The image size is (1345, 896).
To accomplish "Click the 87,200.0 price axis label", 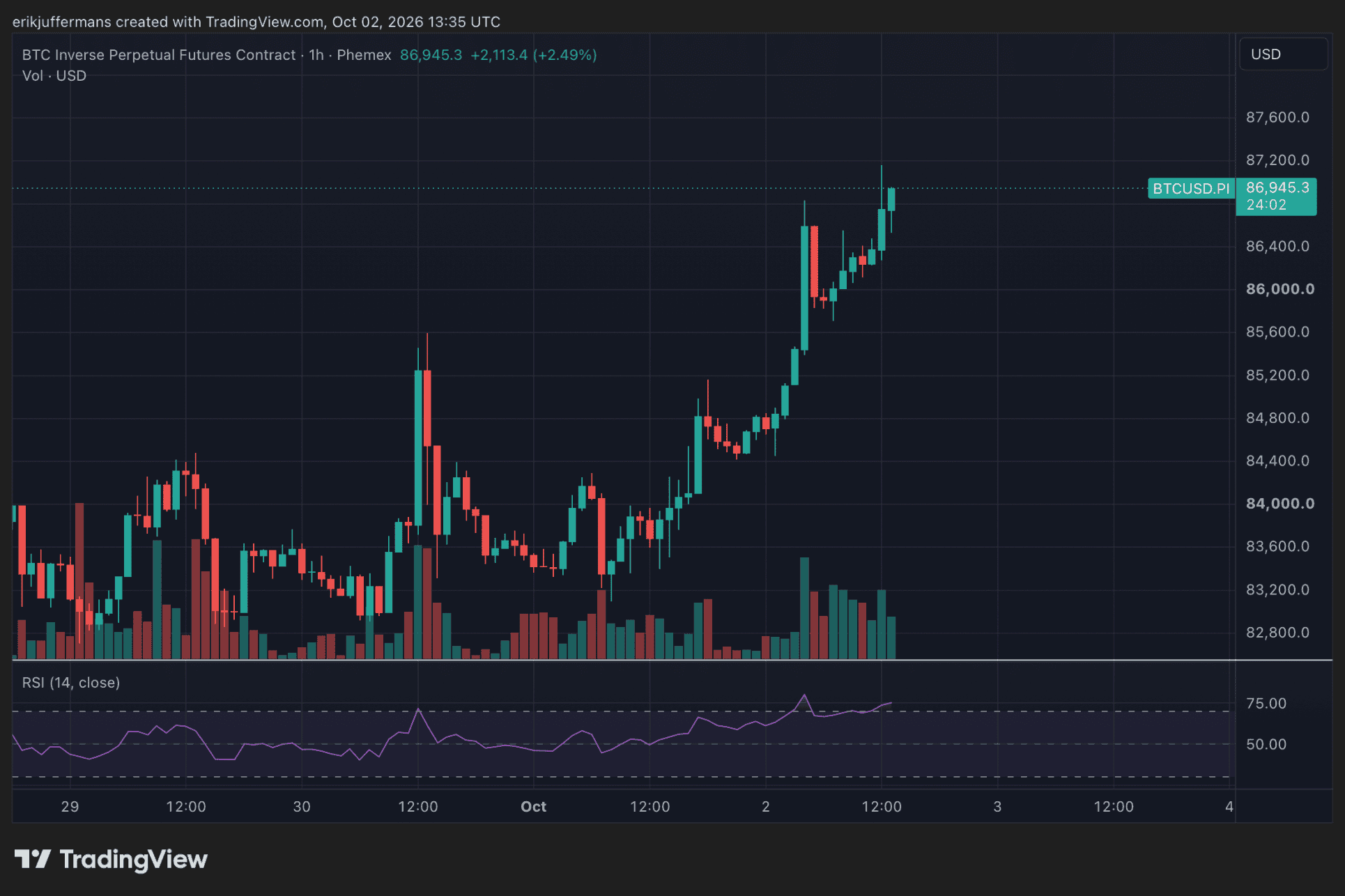I will pos(1277,160).
